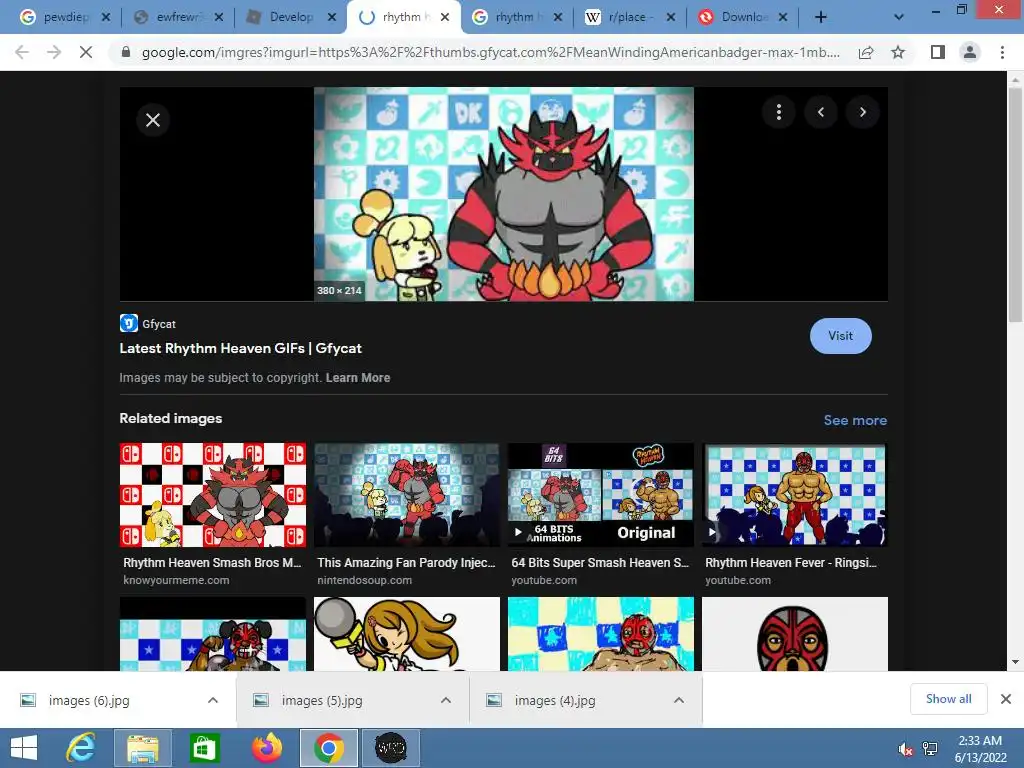Open the three-dot options menu on the image preview
Viewport: 1024px width, 768px height.
point(778,112)
